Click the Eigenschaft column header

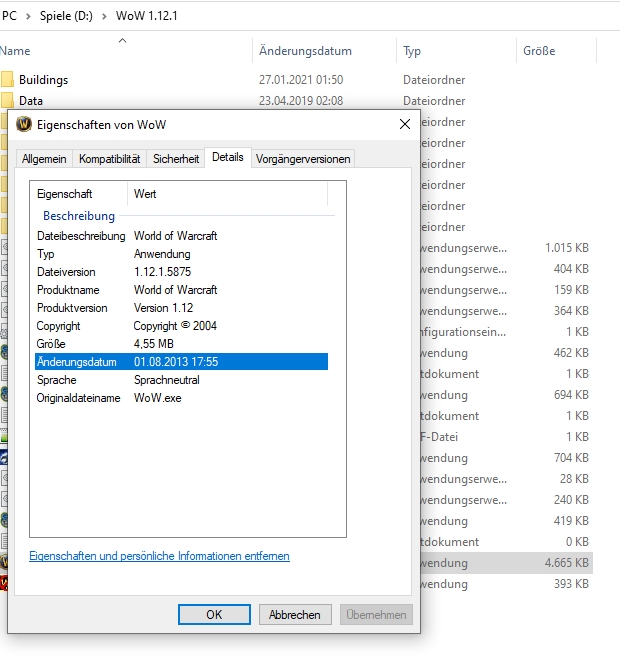[65, 194]
